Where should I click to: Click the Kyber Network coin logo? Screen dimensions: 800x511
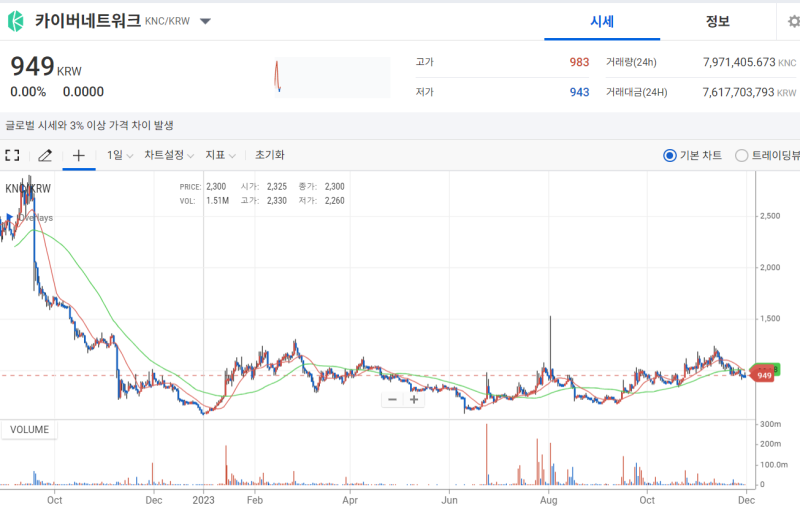point(16,21)
